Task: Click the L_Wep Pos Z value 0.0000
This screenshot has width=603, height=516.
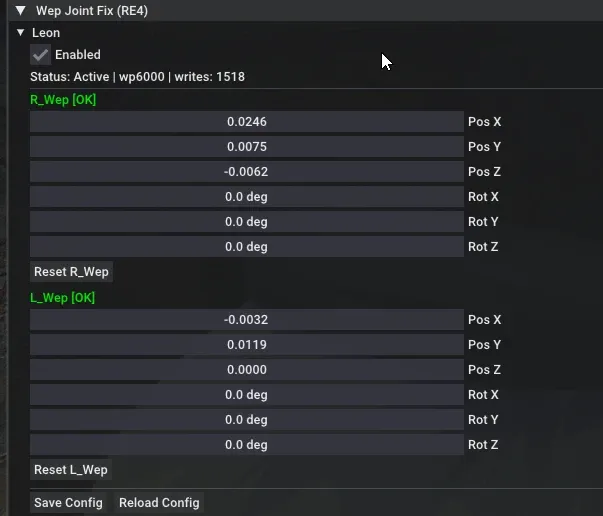Action: [247, 370]
